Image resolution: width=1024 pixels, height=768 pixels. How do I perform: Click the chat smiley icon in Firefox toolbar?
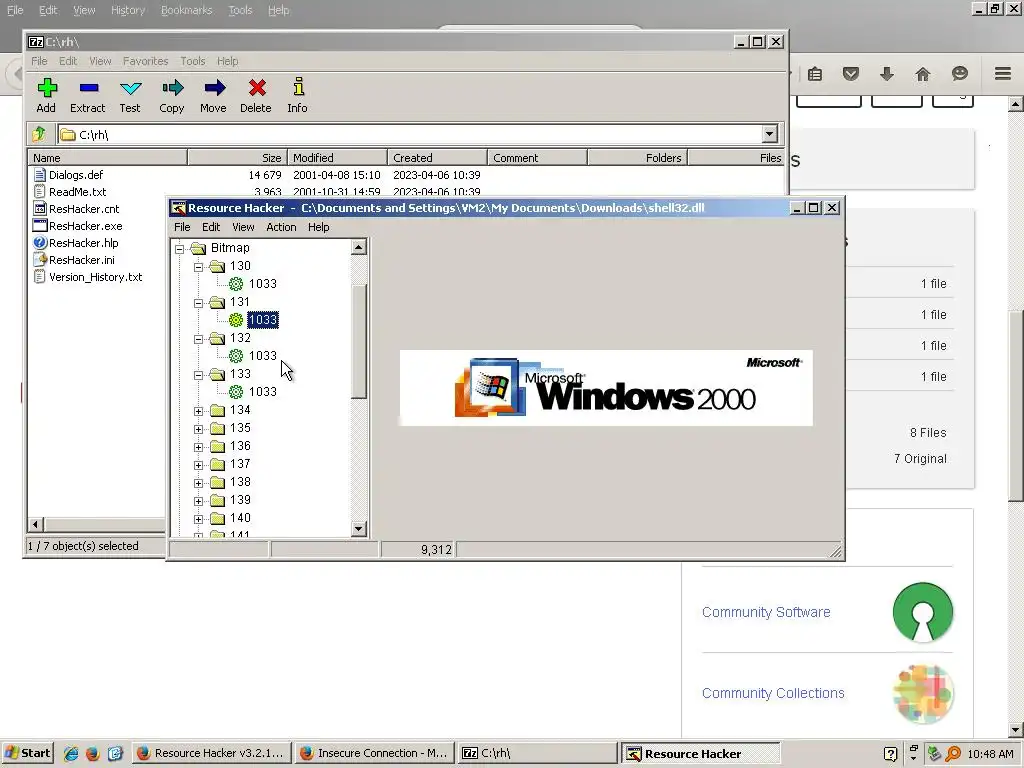point(959,73)
